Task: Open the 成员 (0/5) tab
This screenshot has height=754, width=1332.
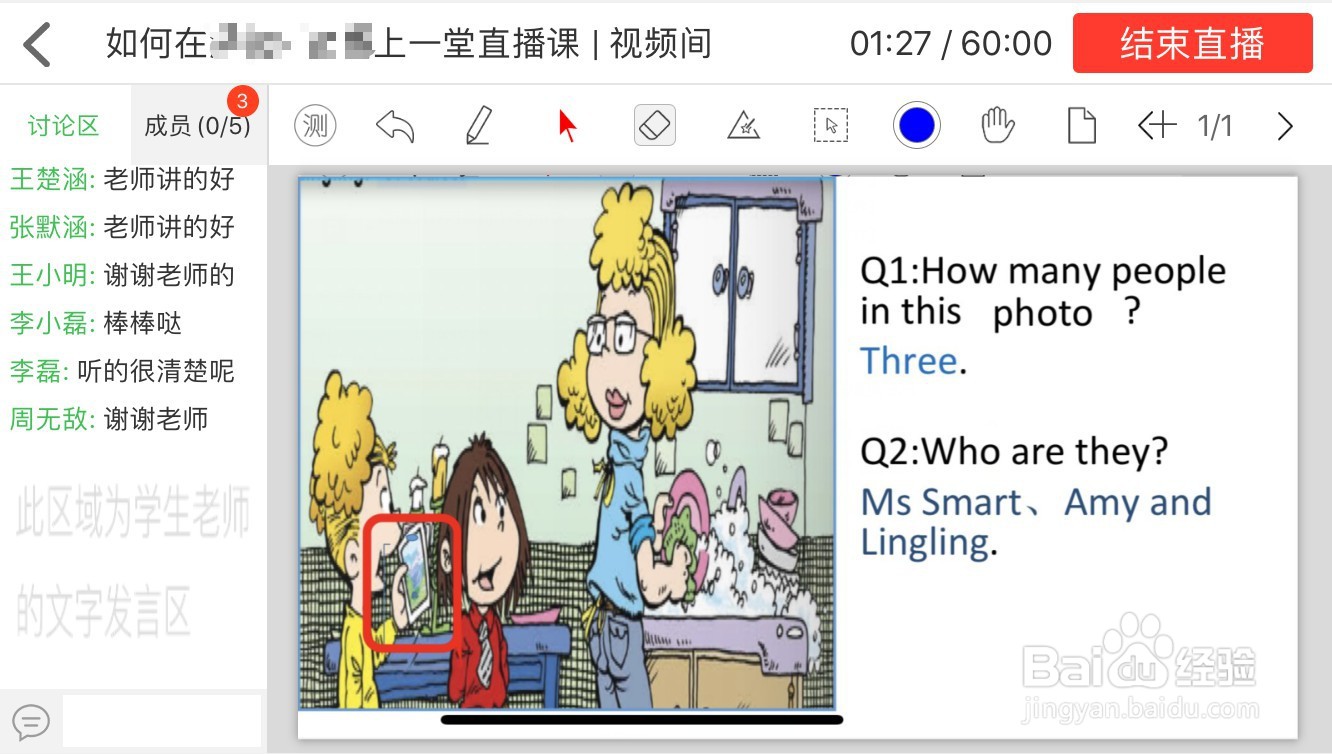Action: pyautogui.click(x=199, y=125)
